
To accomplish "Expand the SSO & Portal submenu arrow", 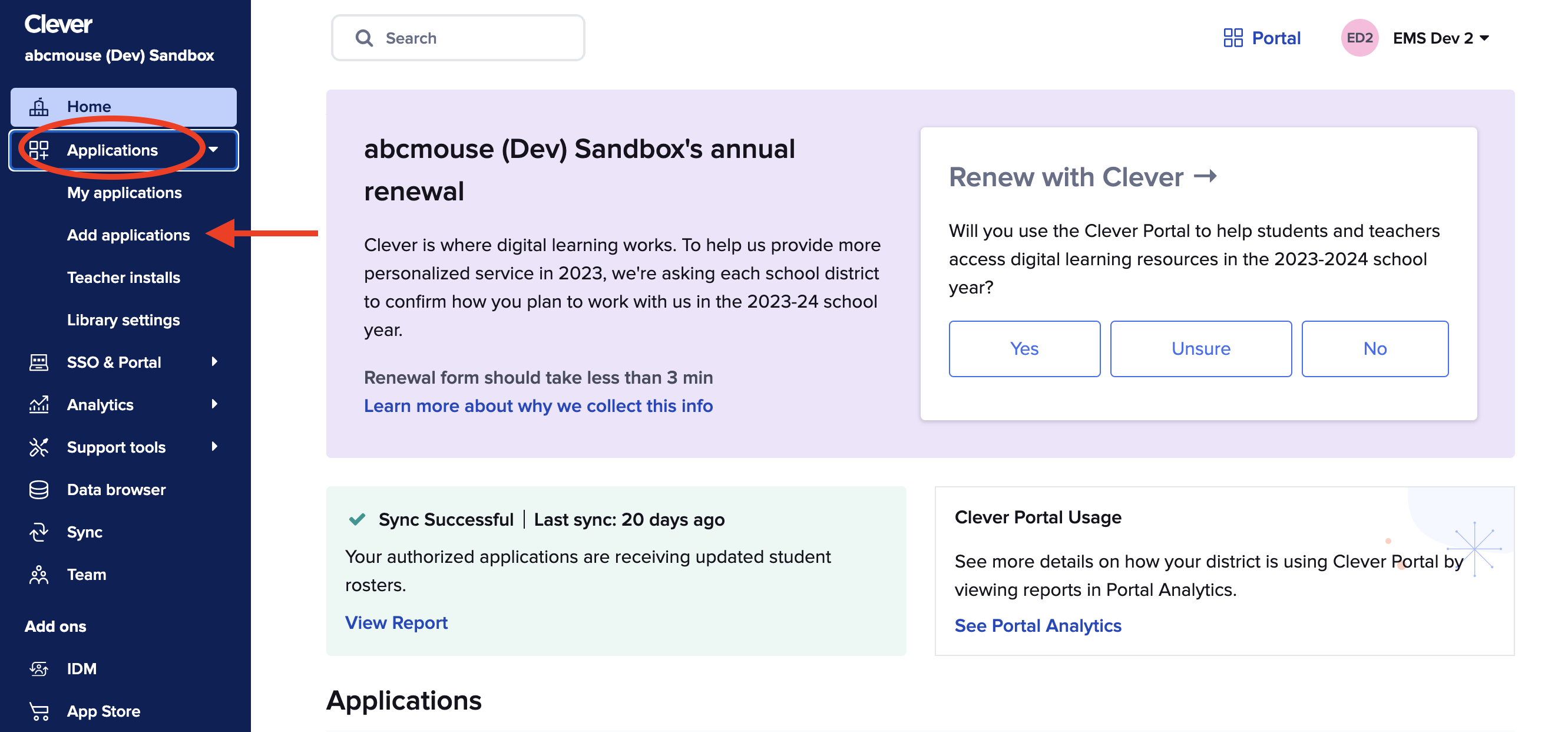I will coord(214,362).
